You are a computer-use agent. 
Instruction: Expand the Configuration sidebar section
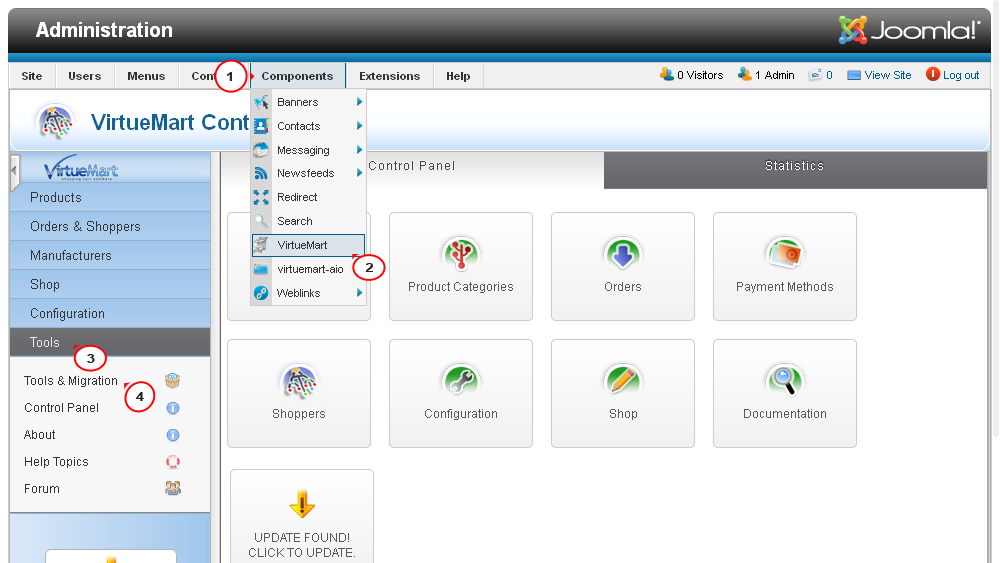click(110, 314)
